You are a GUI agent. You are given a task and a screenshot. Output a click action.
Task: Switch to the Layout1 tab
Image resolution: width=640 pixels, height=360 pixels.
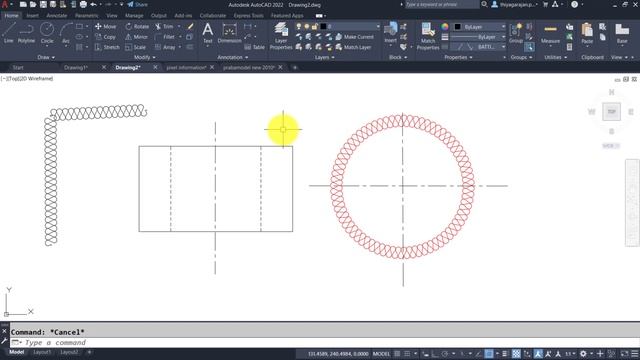[42, 352]
